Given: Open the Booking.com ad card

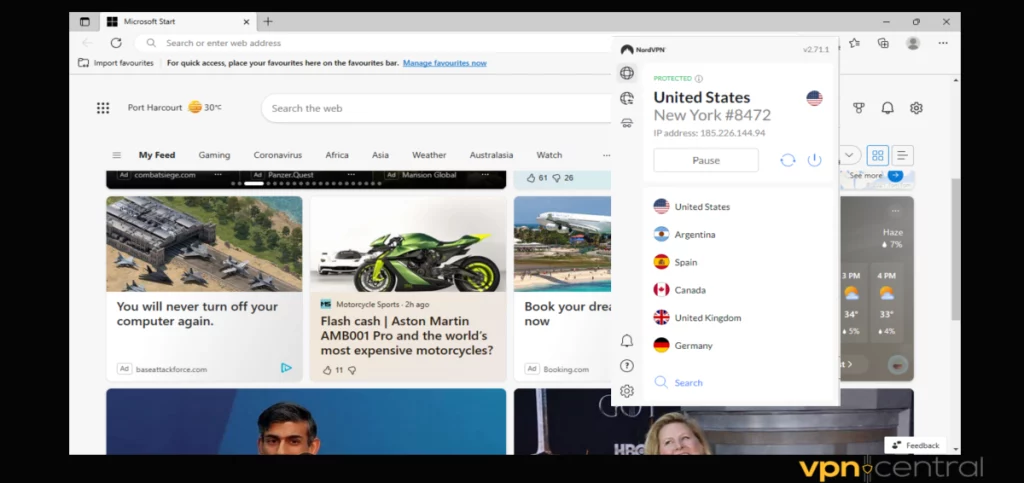Looking at the screenshot, I should click(x=562, y=288).
